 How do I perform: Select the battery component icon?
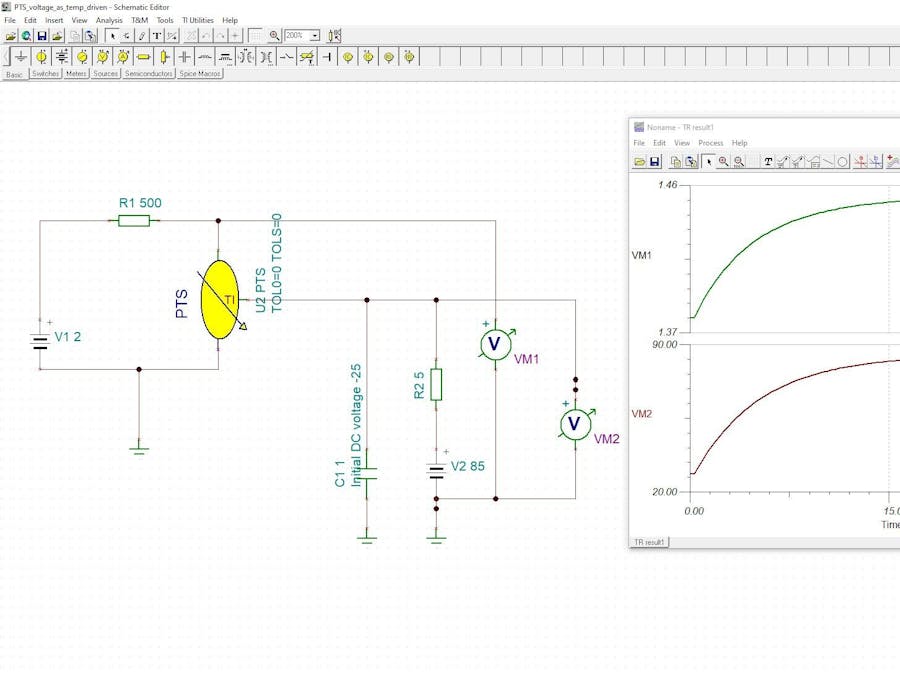63,57
